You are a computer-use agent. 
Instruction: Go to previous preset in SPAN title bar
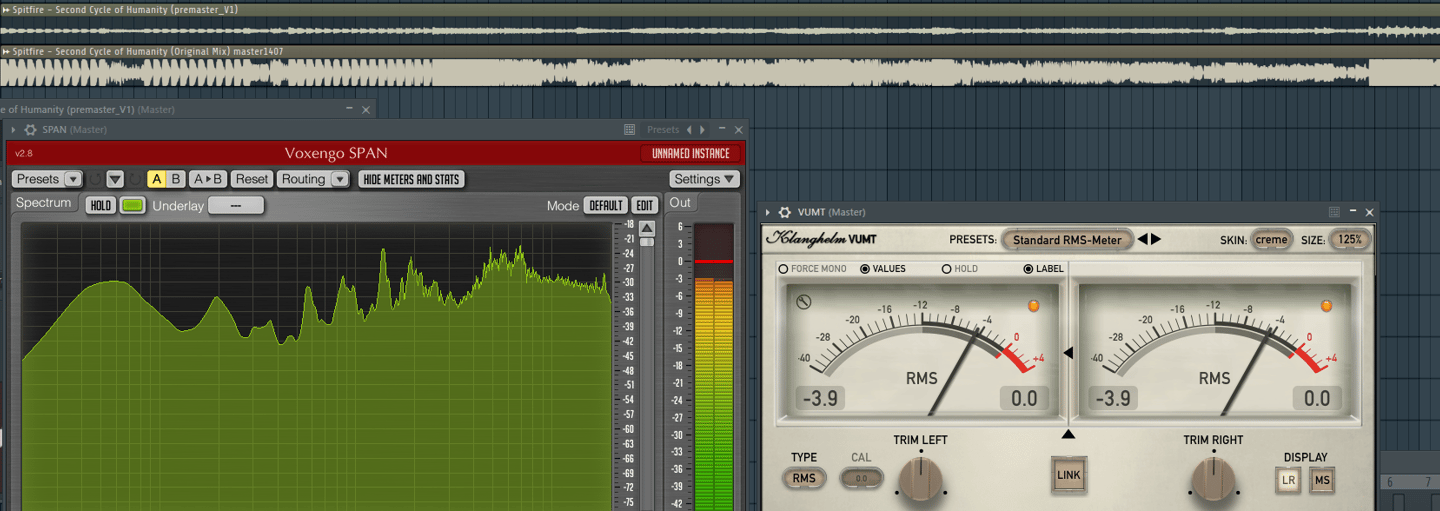pos(689,130)
